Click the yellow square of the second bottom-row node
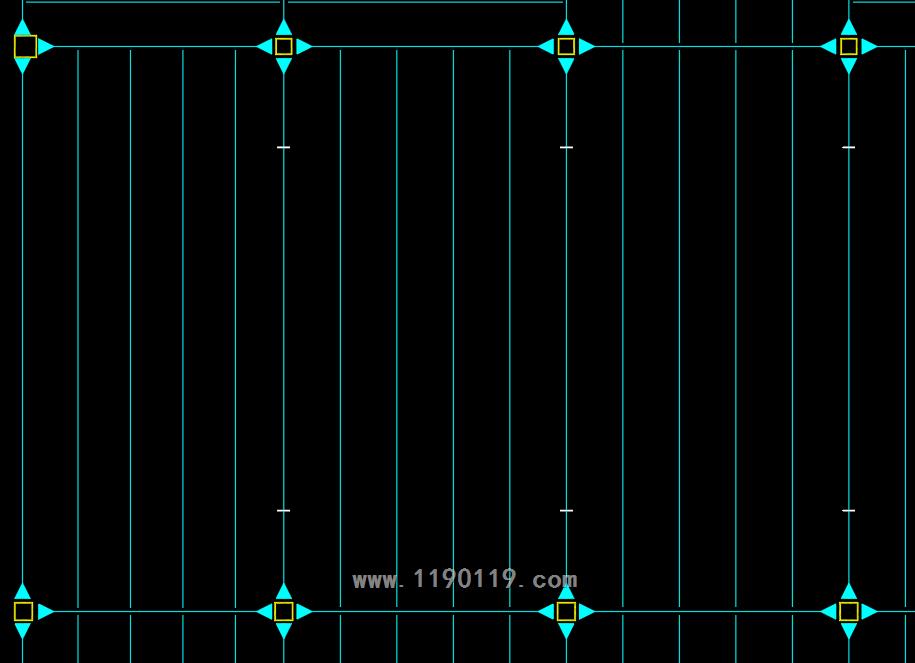 coord(284,612)
